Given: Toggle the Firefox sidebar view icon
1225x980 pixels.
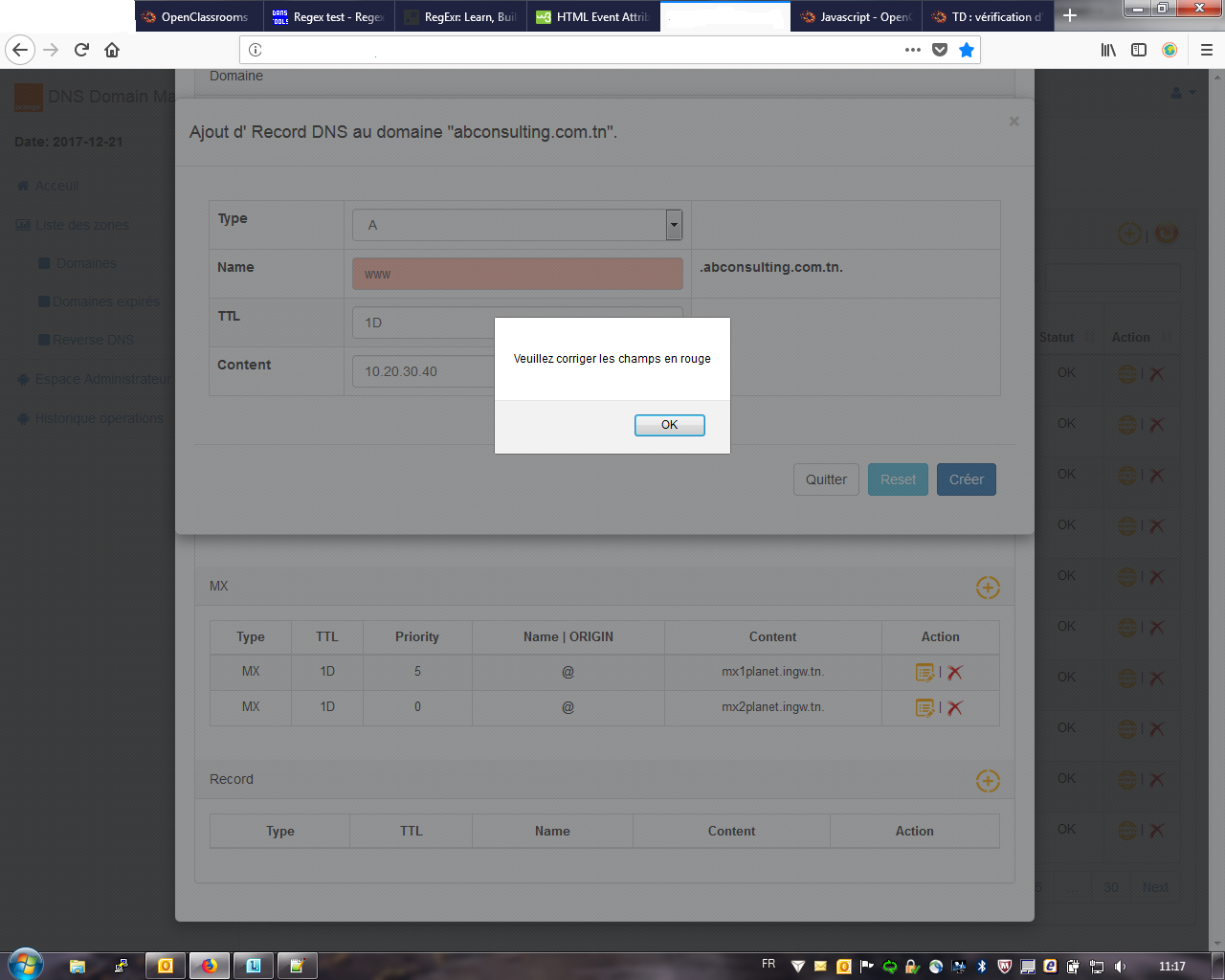Looking at the screenshot, I should 1139,50.
